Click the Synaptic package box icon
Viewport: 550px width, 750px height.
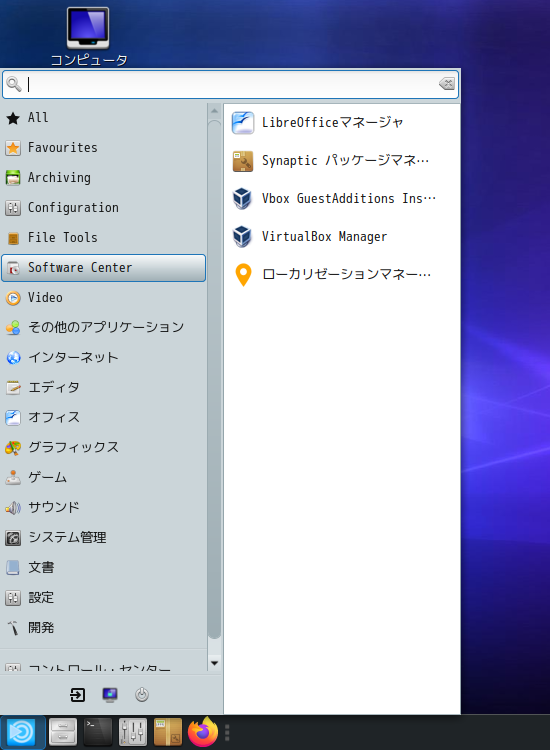[x=243, y=161]
